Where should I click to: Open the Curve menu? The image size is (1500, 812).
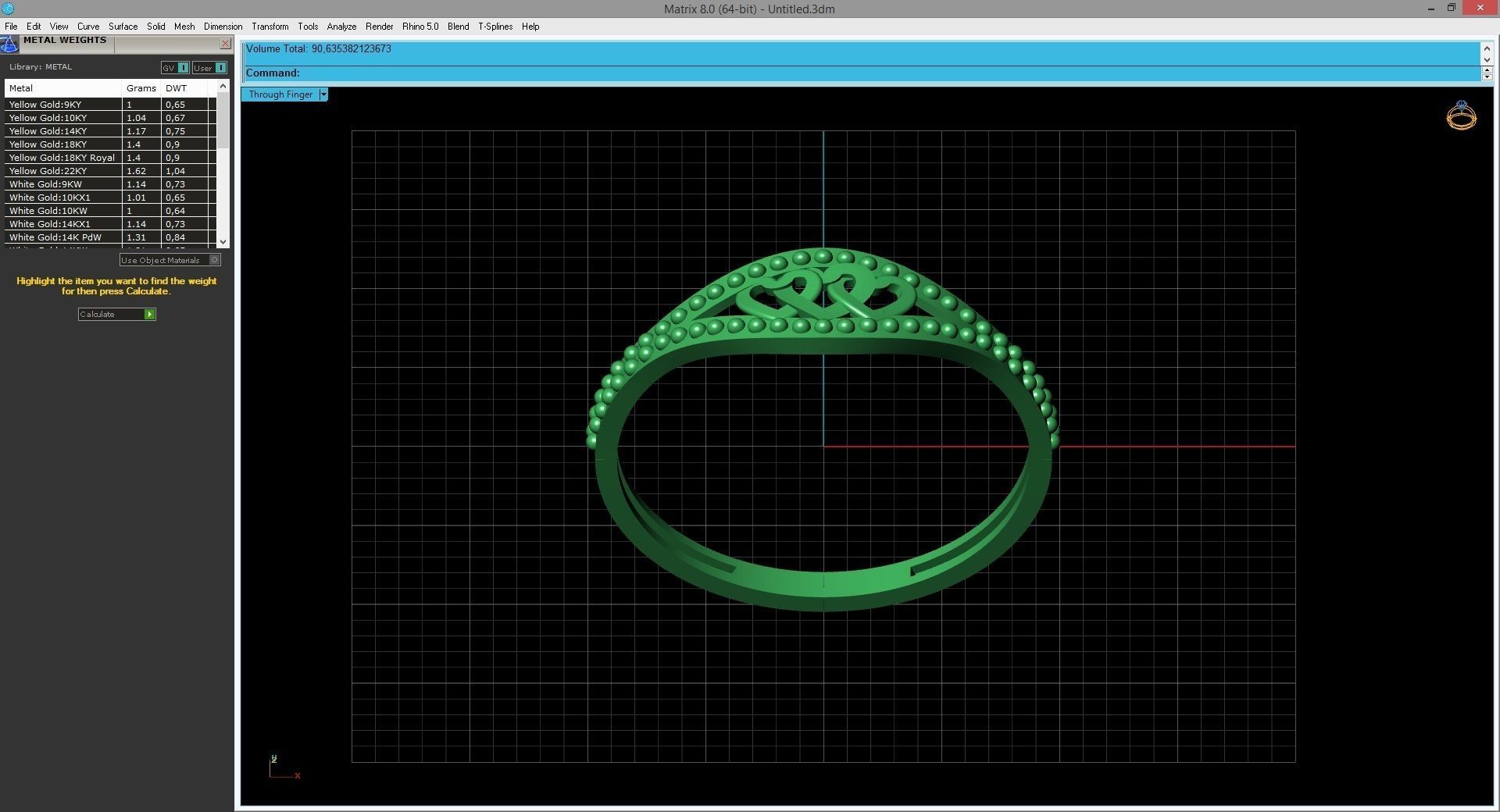click(88, 27)
